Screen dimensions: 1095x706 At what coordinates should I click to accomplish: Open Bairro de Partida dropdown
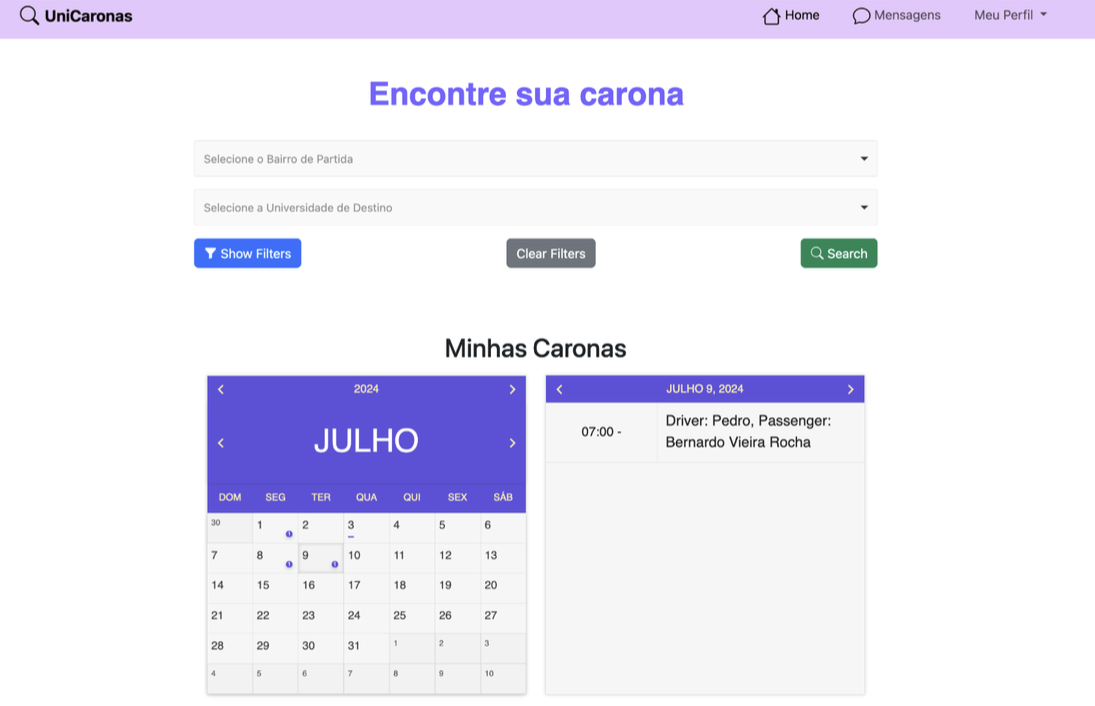[x=535, y=159]
